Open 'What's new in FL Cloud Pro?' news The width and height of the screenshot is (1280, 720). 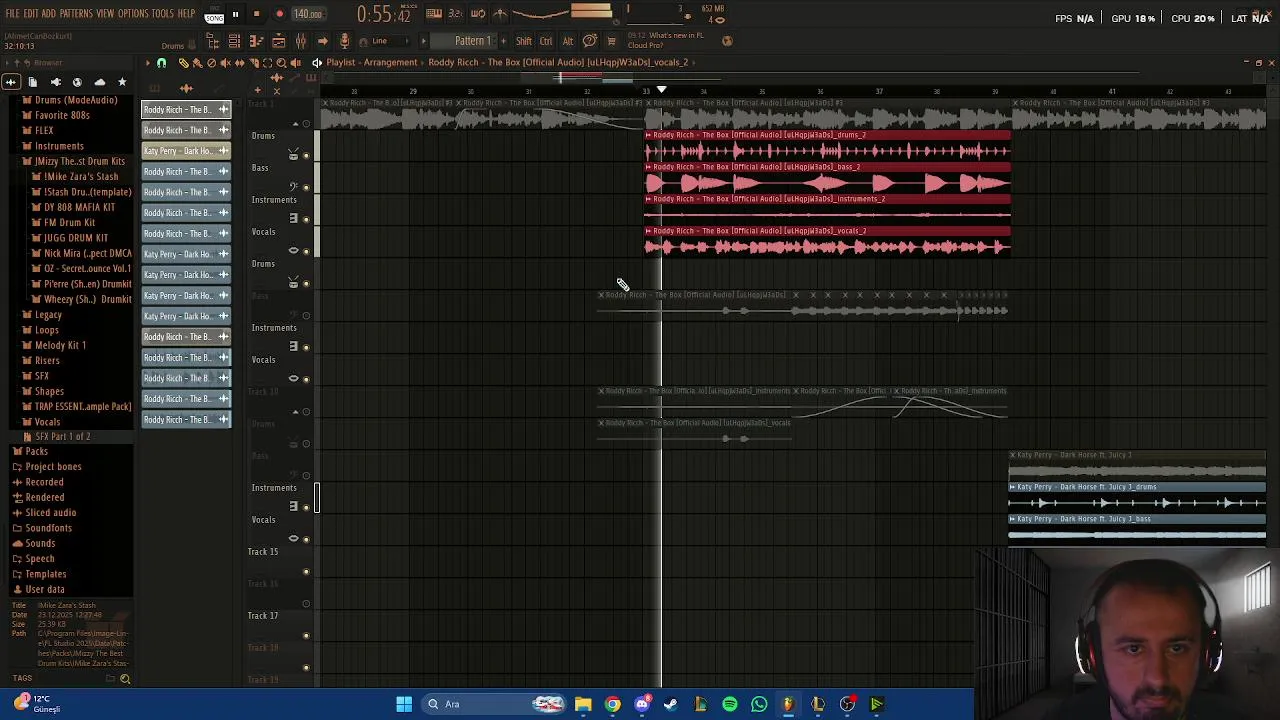pos(665,40)
